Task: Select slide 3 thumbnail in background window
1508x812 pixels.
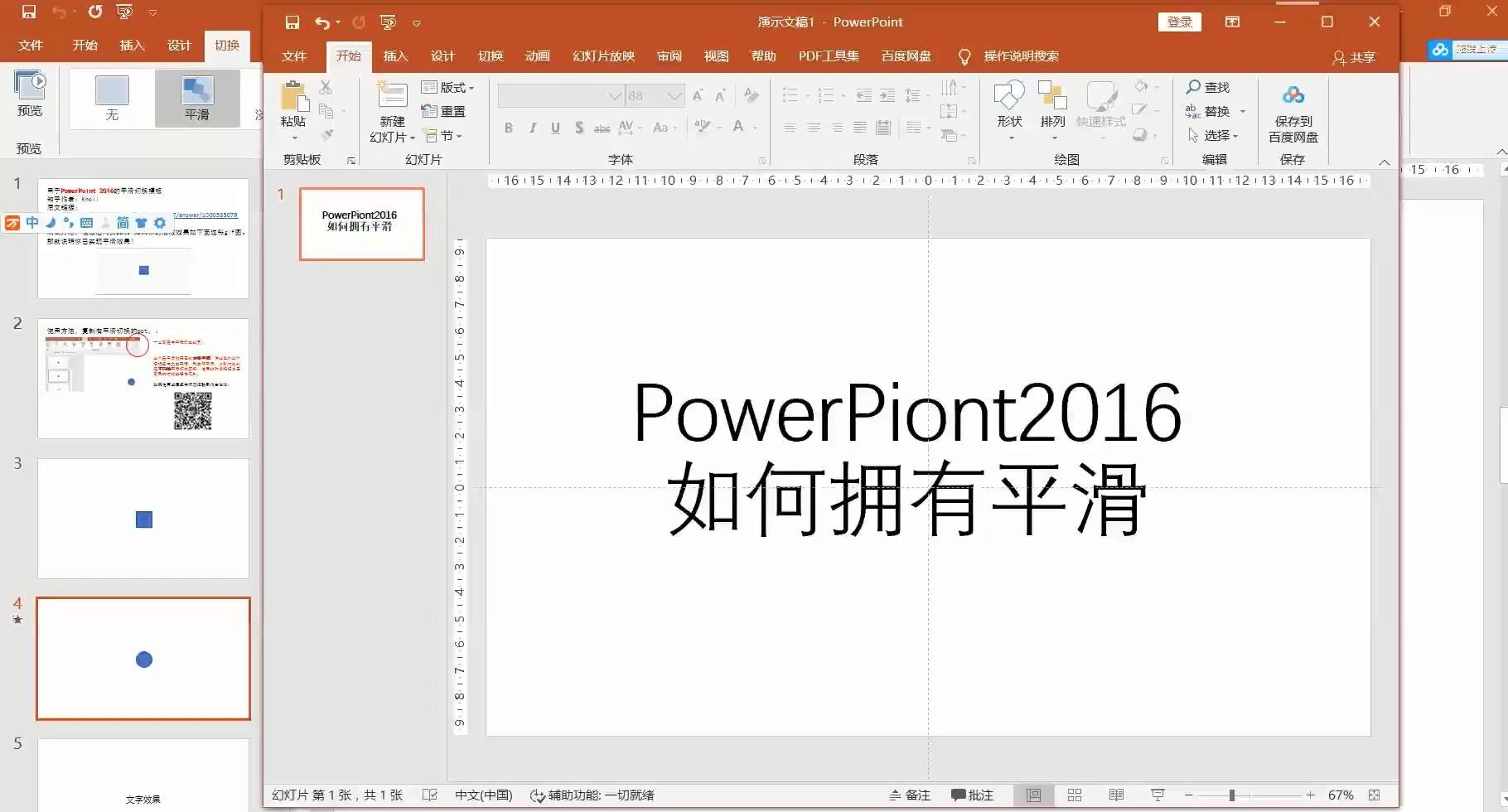Action: coord(143,519)
